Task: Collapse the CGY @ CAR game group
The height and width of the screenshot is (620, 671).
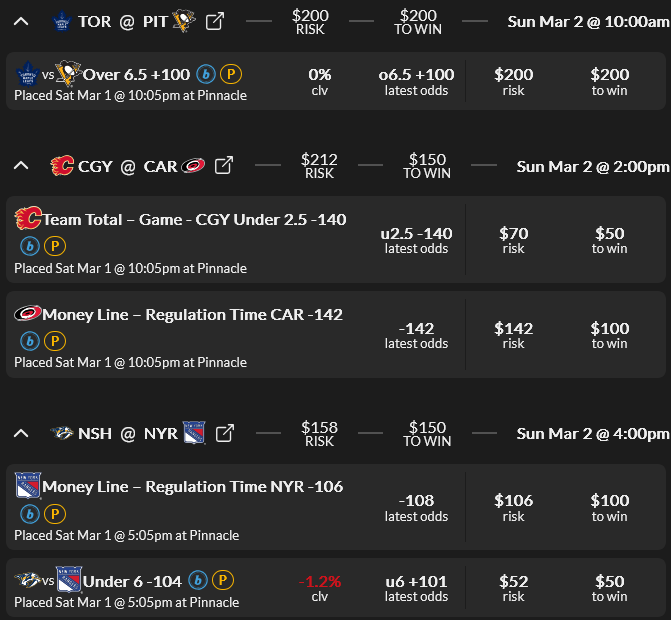Action: [21, 166]
